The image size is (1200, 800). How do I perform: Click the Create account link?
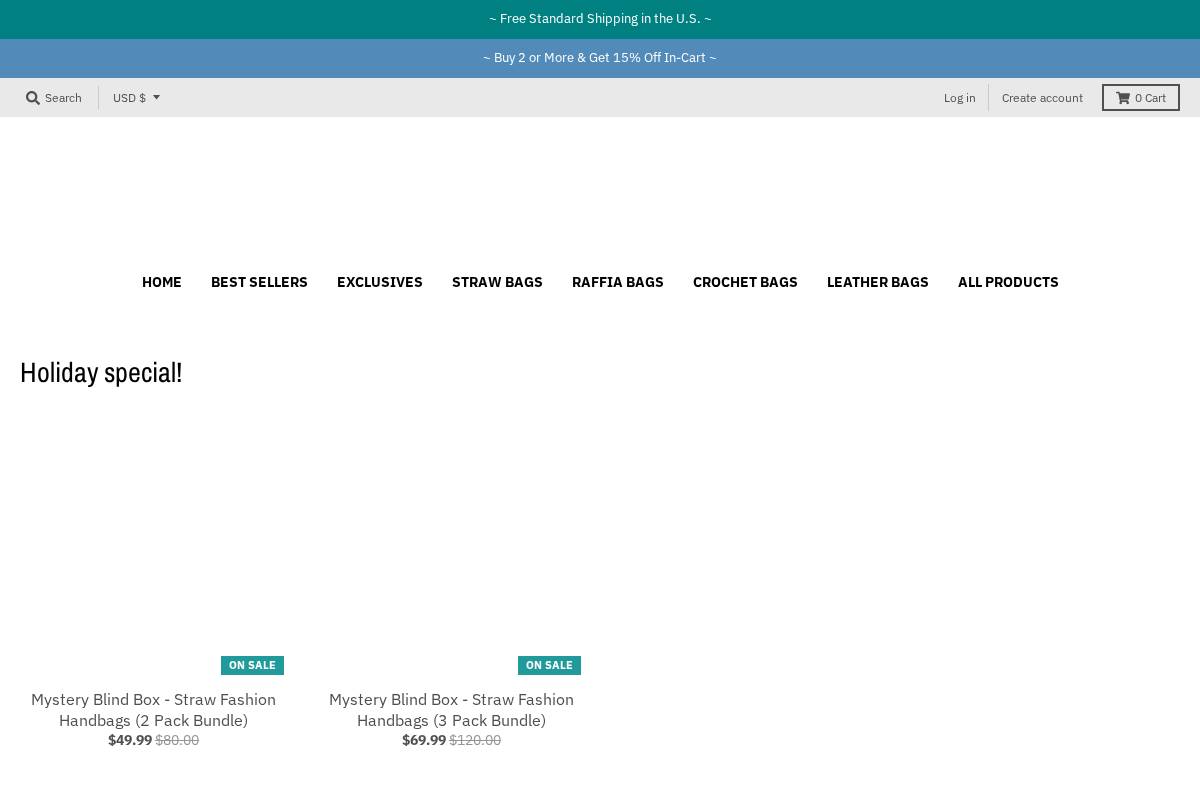point(1042,97)
